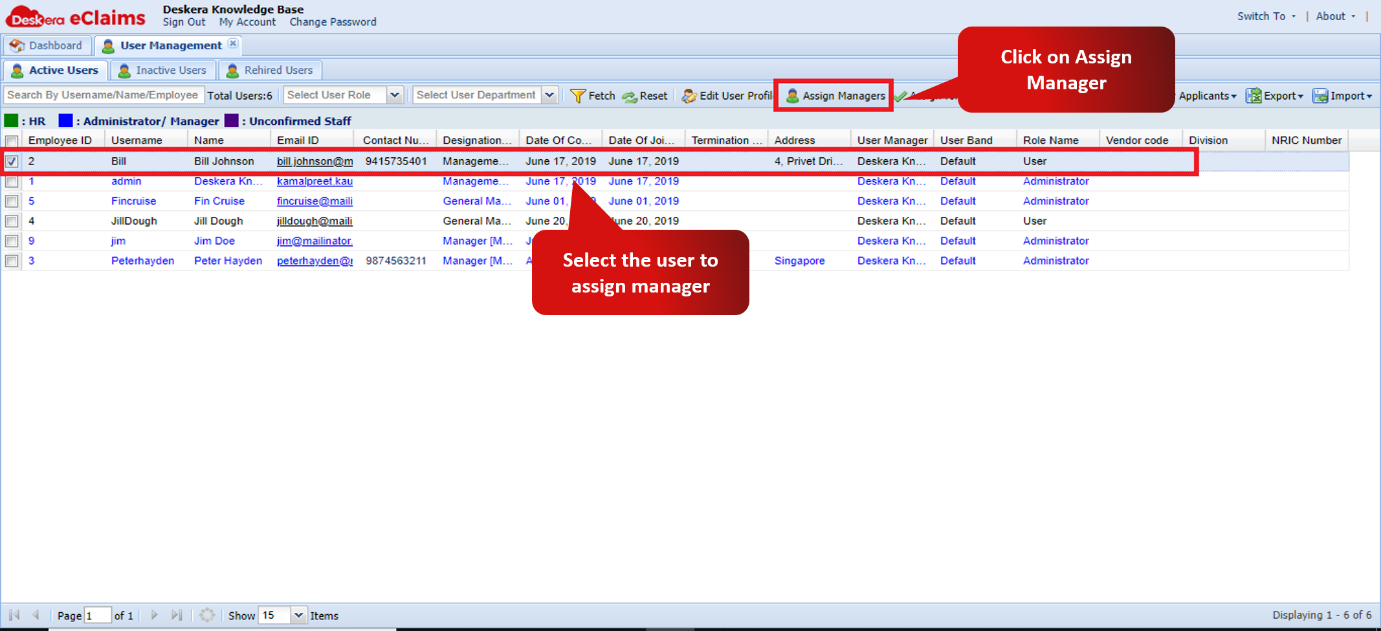Click the Export spreadsheet icon
Screen dimensions: 1381x631
point(1254,95)
